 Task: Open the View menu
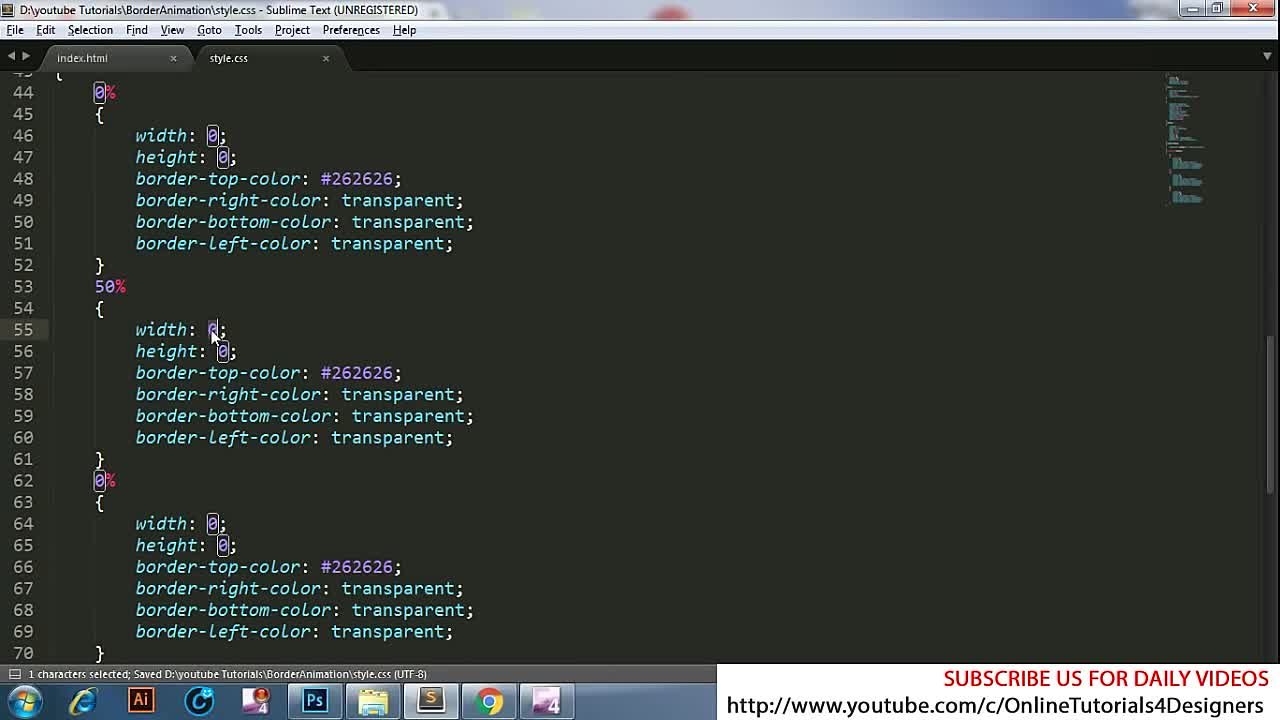pos(172,30)
